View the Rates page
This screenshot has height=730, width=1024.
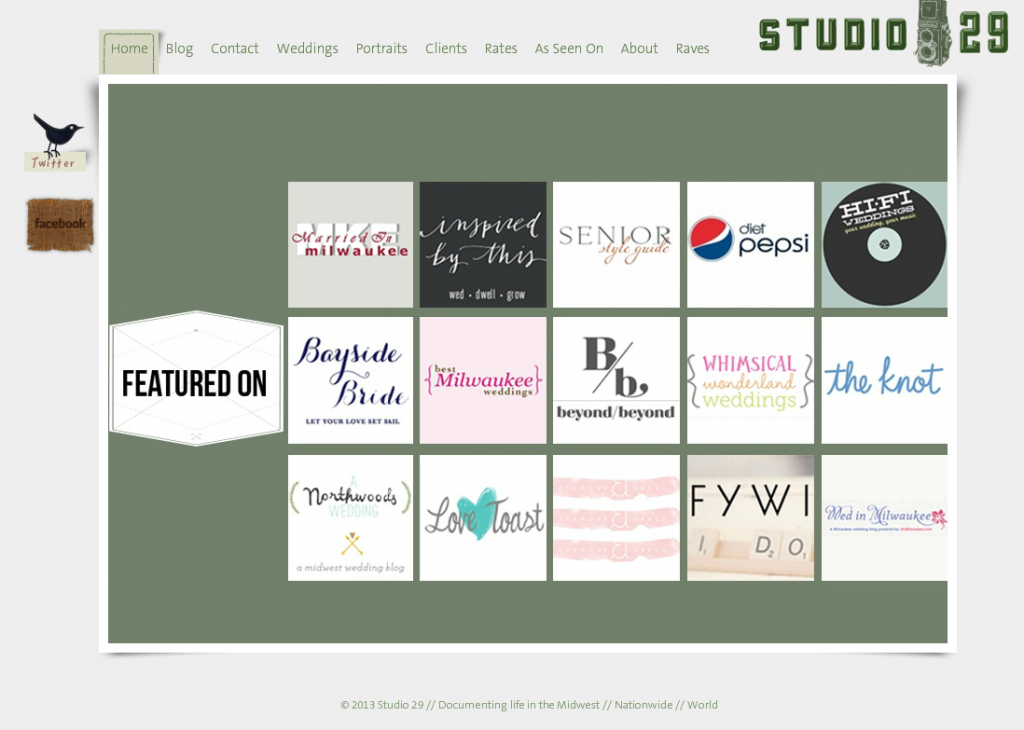click(501, 49)
